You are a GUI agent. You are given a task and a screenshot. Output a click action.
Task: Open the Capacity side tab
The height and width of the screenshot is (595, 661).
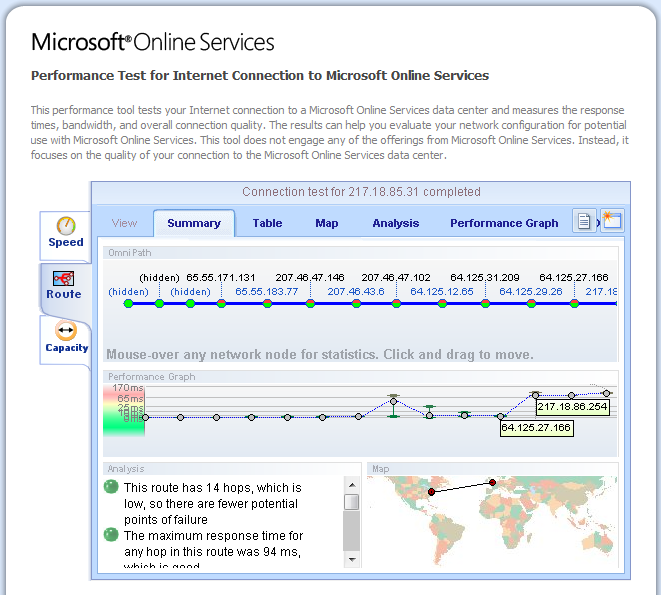pyautogui.click(x=66, y=338)
